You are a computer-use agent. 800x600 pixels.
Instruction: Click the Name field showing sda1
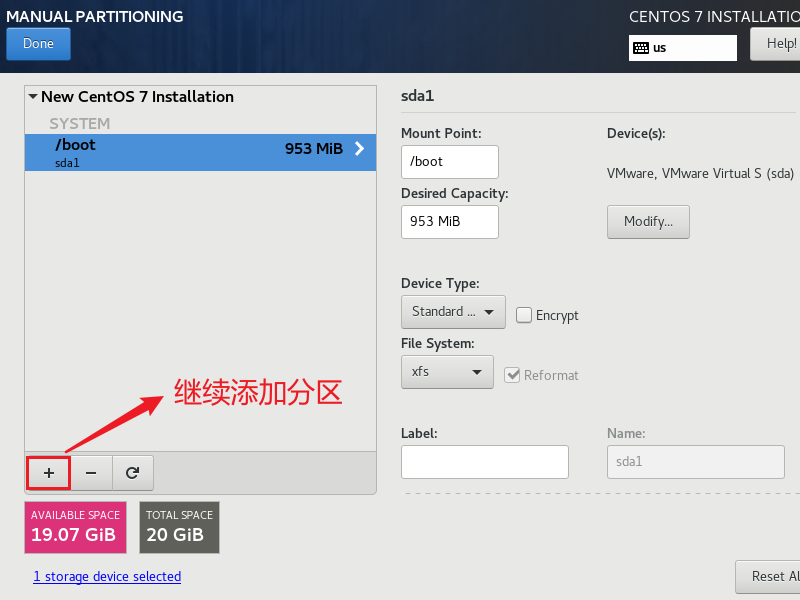(x=695, y=462)
